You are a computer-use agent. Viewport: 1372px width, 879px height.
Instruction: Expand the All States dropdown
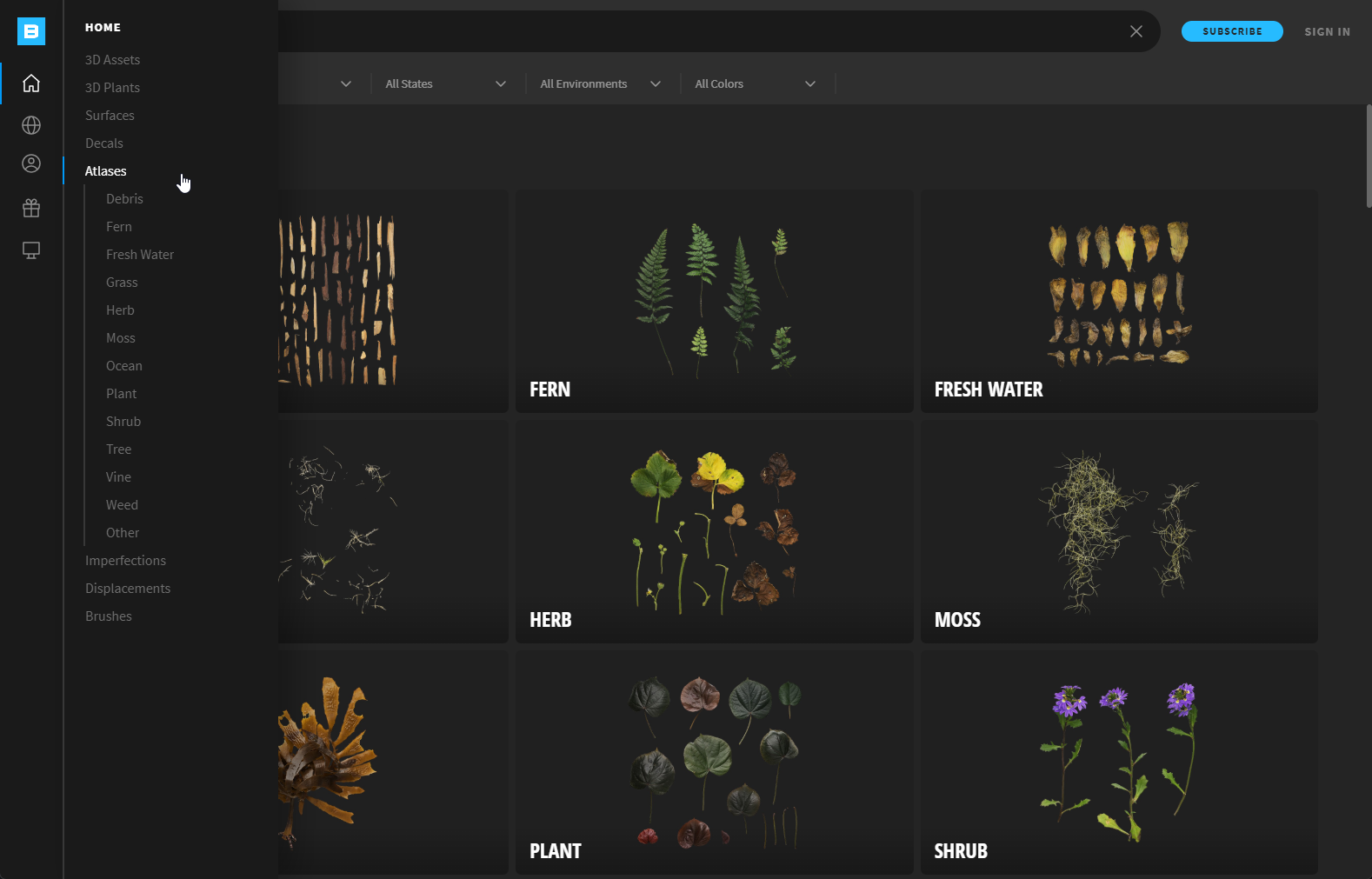(x=445, y=84)
